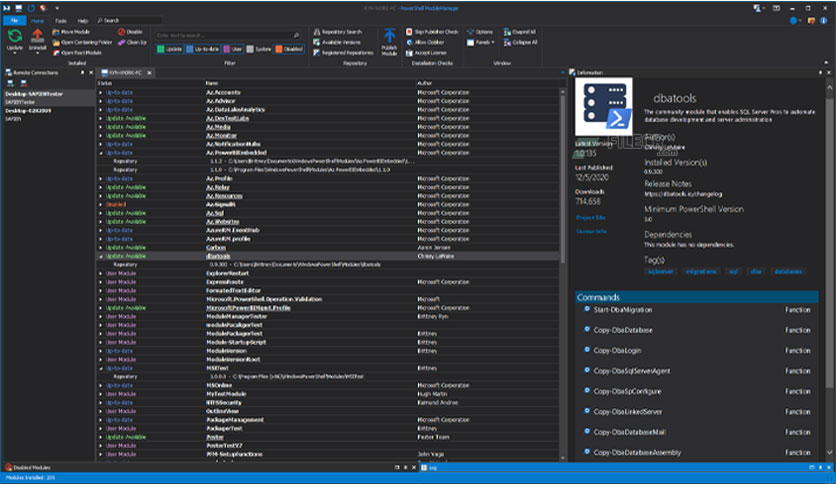Click the ribbon Search box
The image size is (836, 484).
pos(128,20)
